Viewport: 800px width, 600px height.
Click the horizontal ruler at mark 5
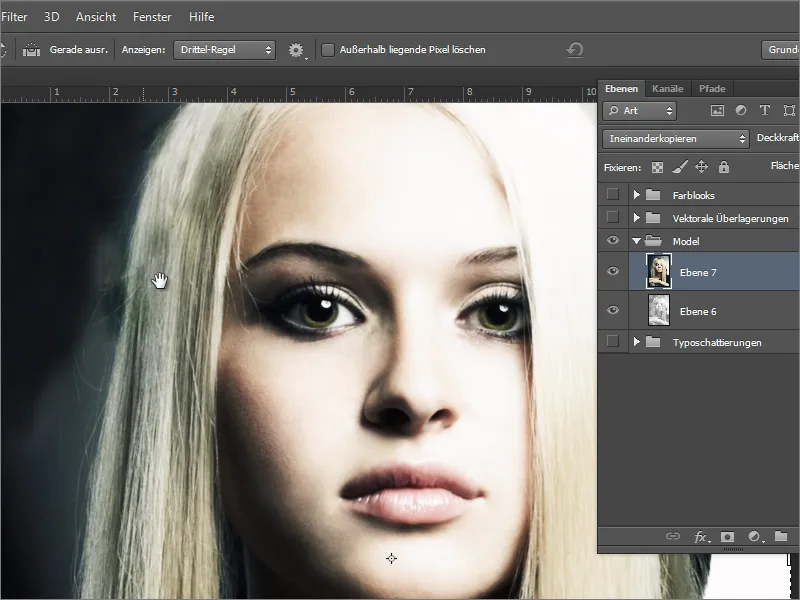[x=292, y=92]
